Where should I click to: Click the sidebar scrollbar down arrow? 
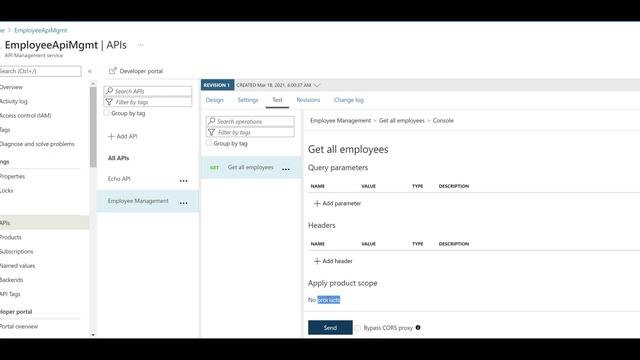pos(93,335)
